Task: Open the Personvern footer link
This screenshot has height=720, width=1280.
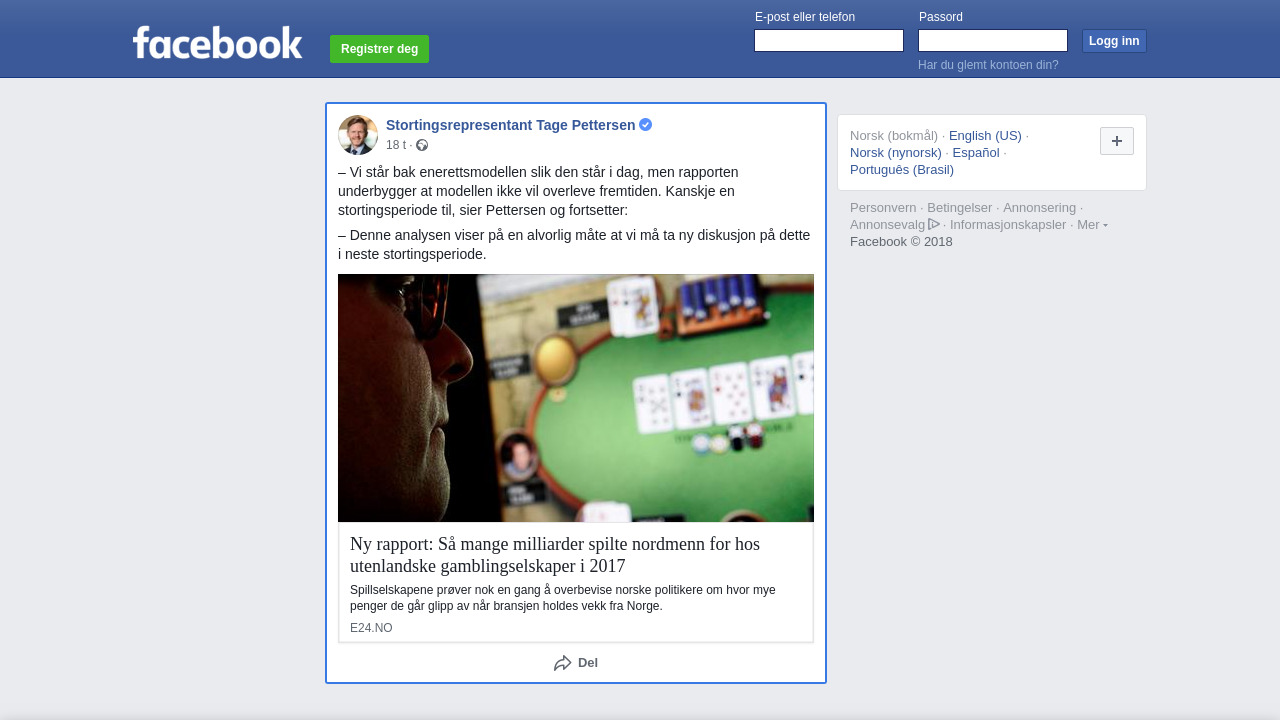Action: click(883, 208)
